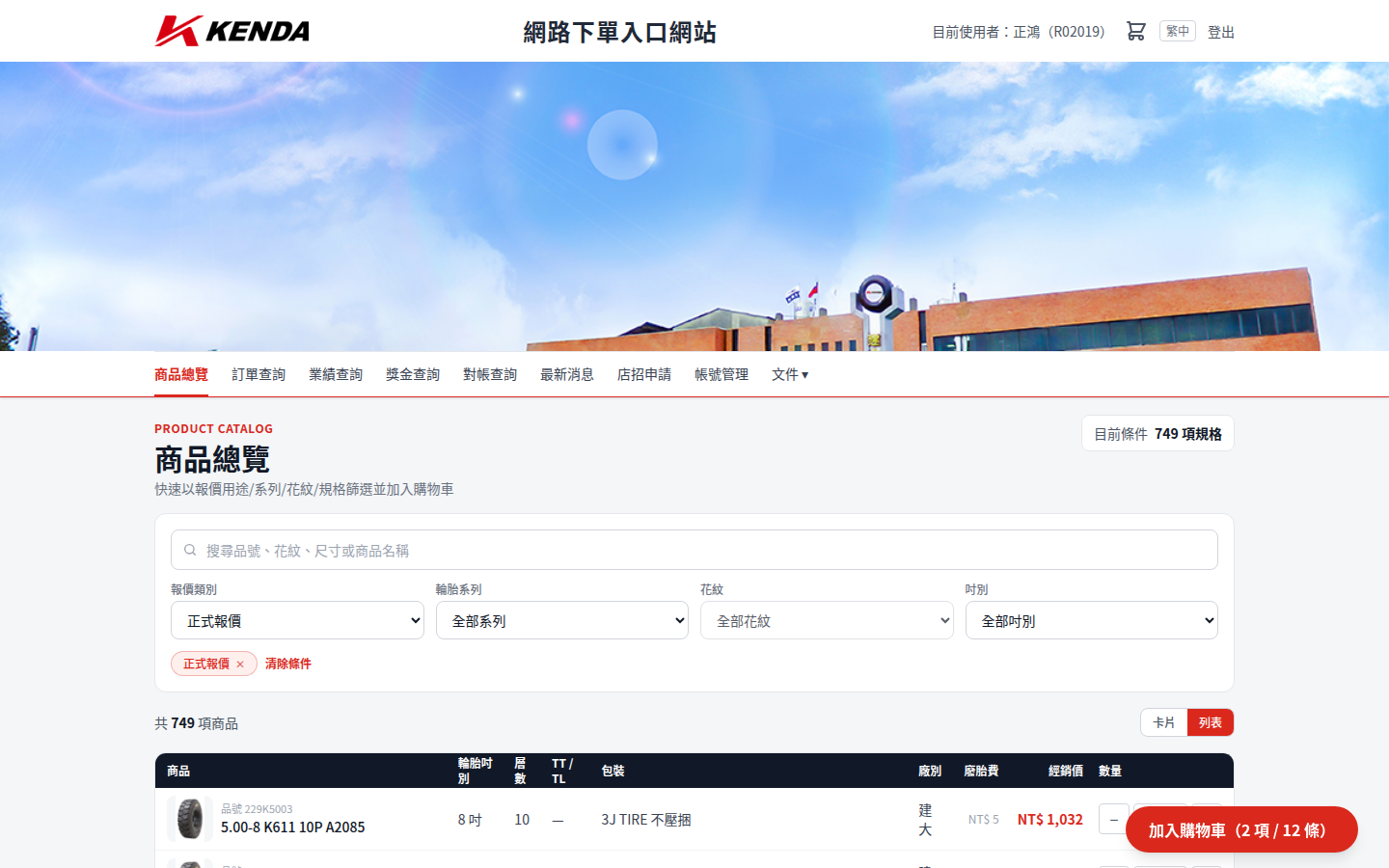Click the product search input field
1389x868 pixels.
(694, 550)
